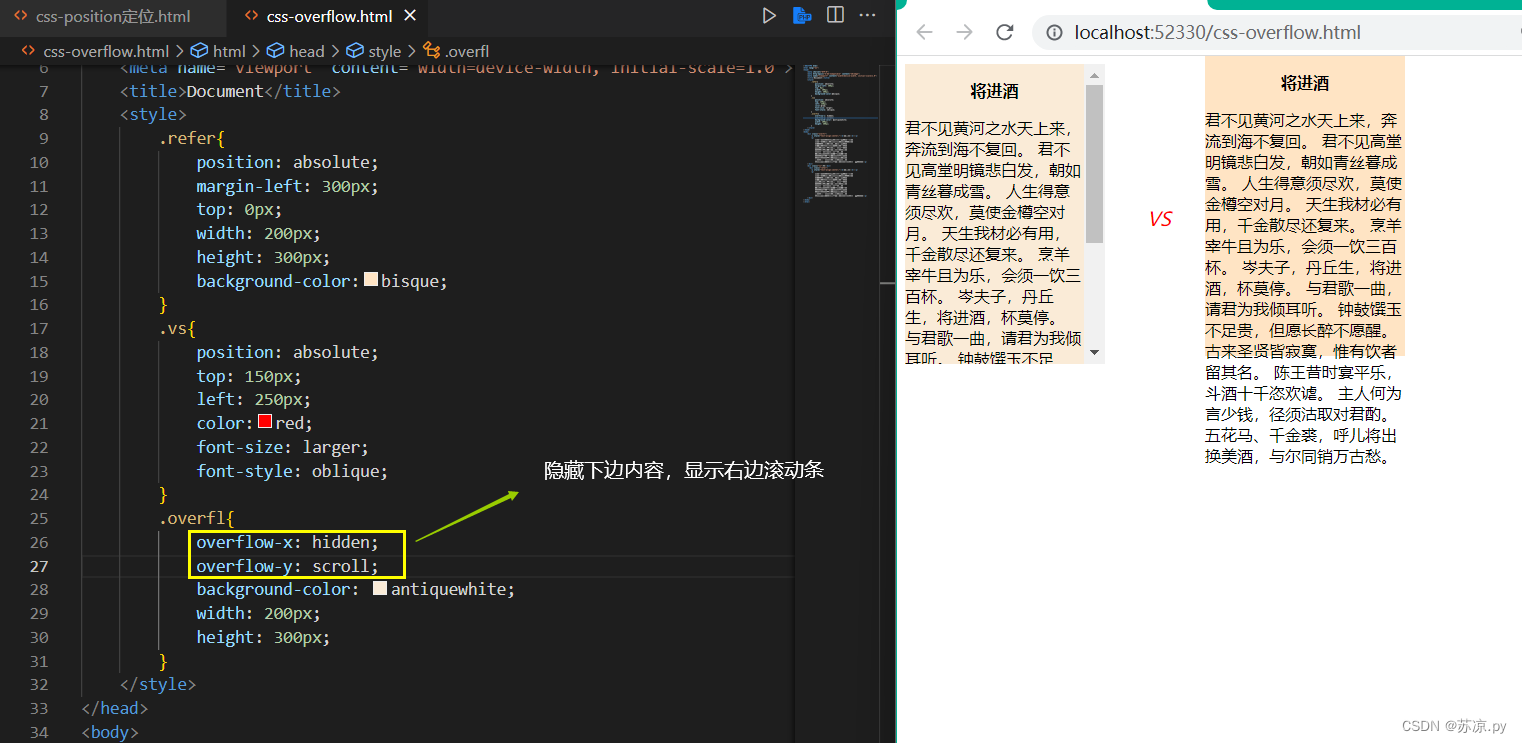Click the ".overfl{" selector text
This screenshot has width=1522, height=743.
click(196, 518)
